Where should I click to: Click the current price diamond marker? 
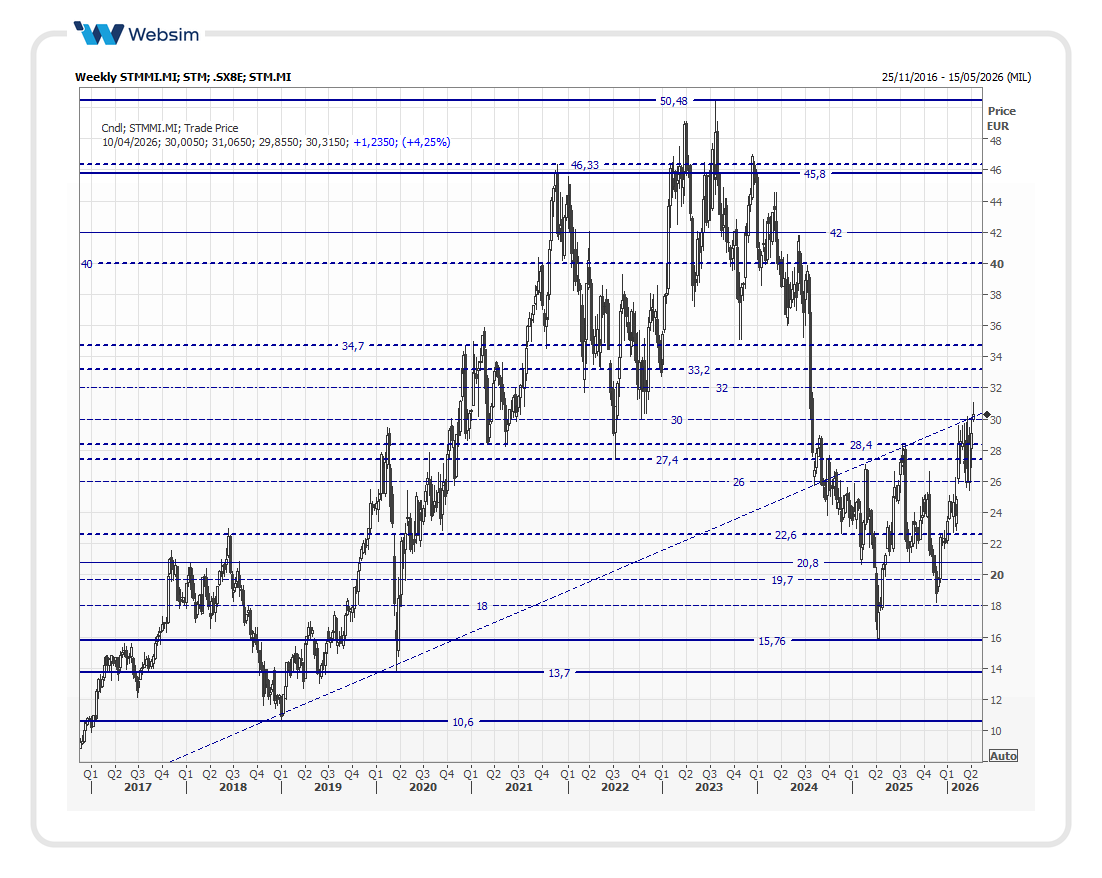[987, 415]
